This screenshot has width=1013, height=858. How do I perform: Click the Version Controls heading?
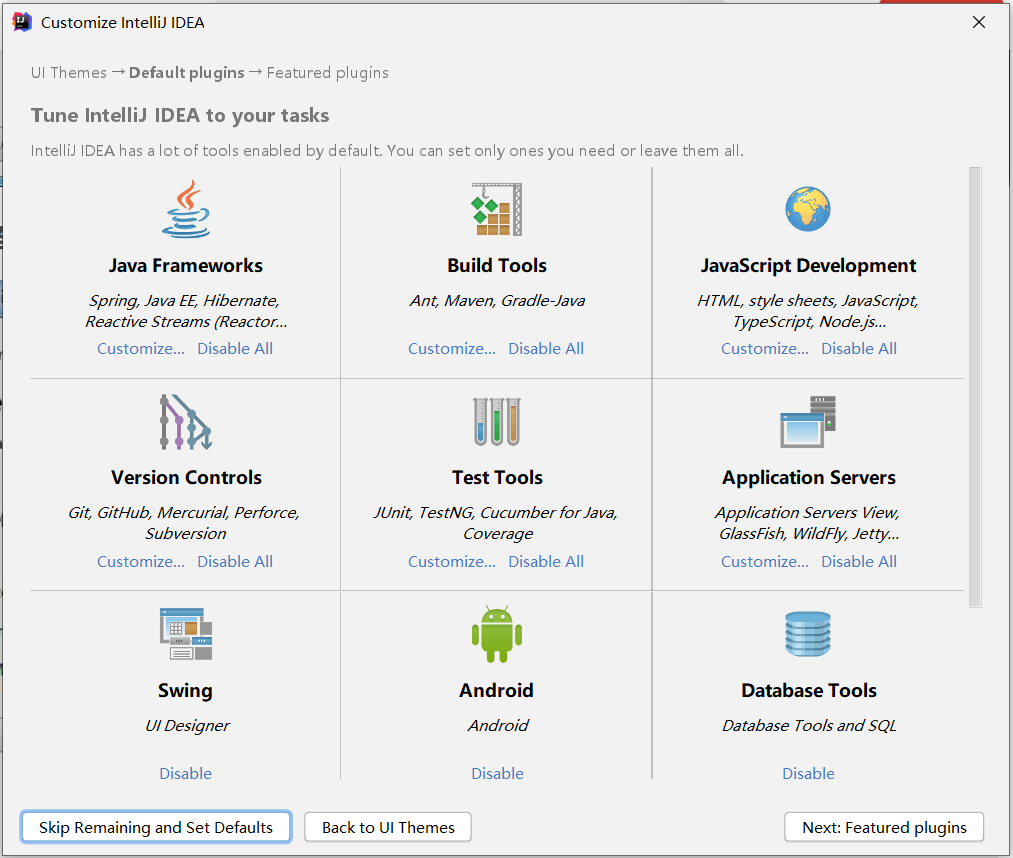pyautogui.click(x=186, y=477)
